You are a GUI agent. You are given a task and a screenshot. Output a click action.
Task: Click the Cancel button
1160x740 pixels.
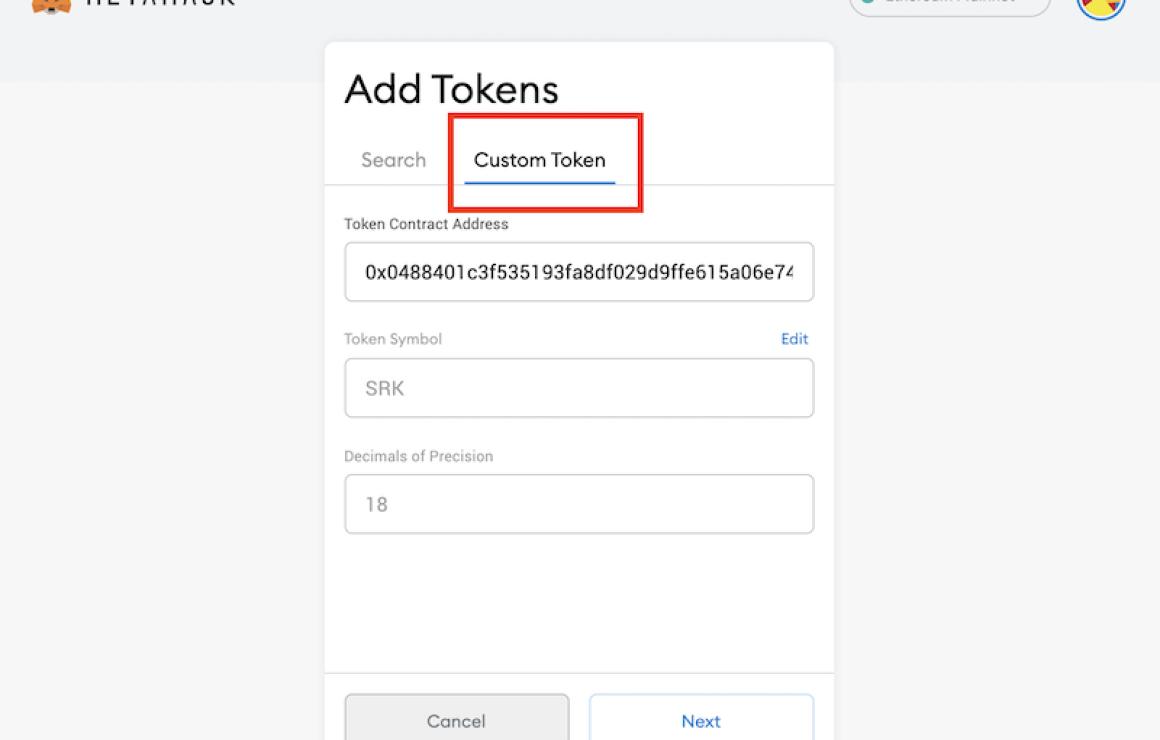click(456, 718)
